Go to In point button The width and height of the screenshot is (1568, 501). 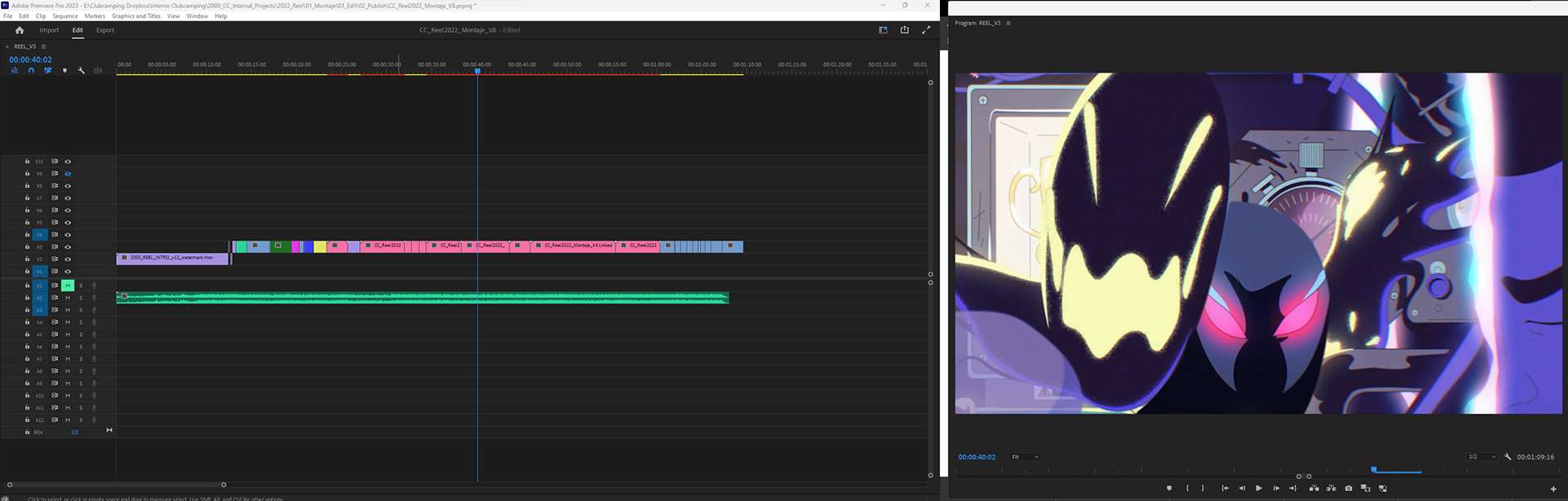[1225, 488]
